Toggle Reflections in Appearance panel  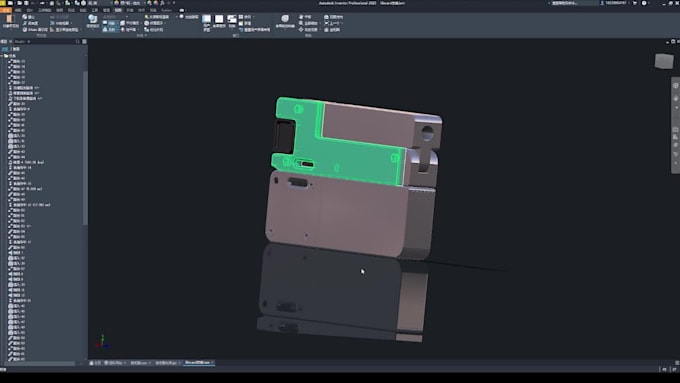[109, 29]
